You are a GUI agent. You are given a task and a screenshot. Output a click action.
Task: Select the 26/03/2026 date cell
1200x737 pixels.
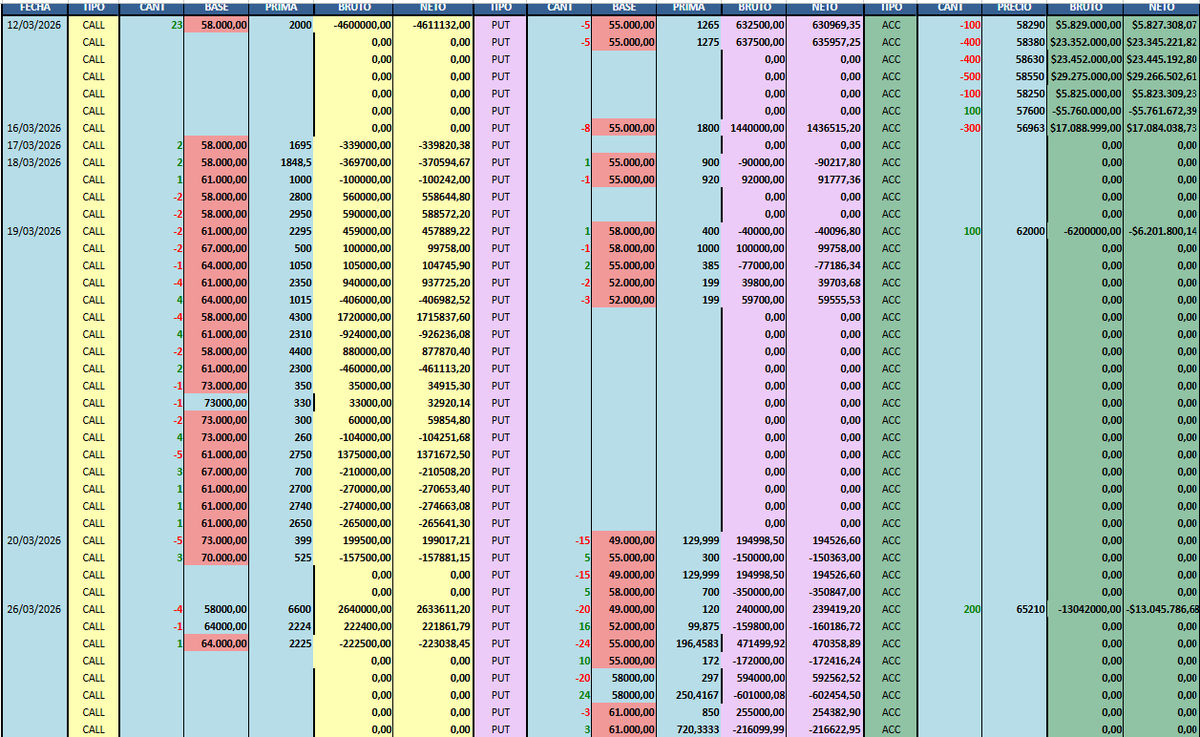pyautogui.click(x=34, y=610)
